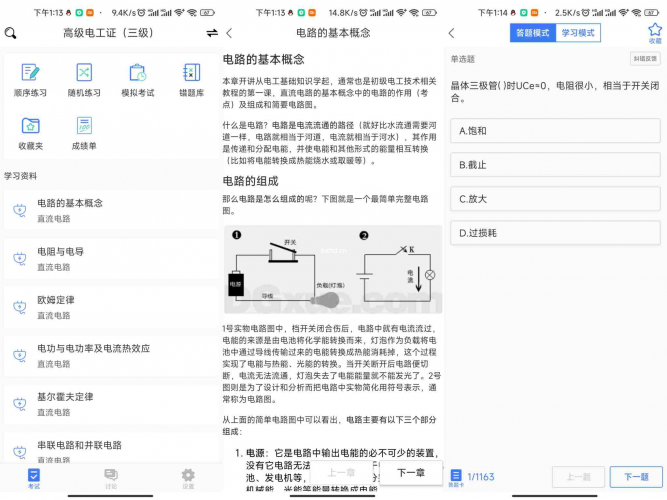Open 顺序练习 sequential practice
667x500 pixels.
[30, 80]
